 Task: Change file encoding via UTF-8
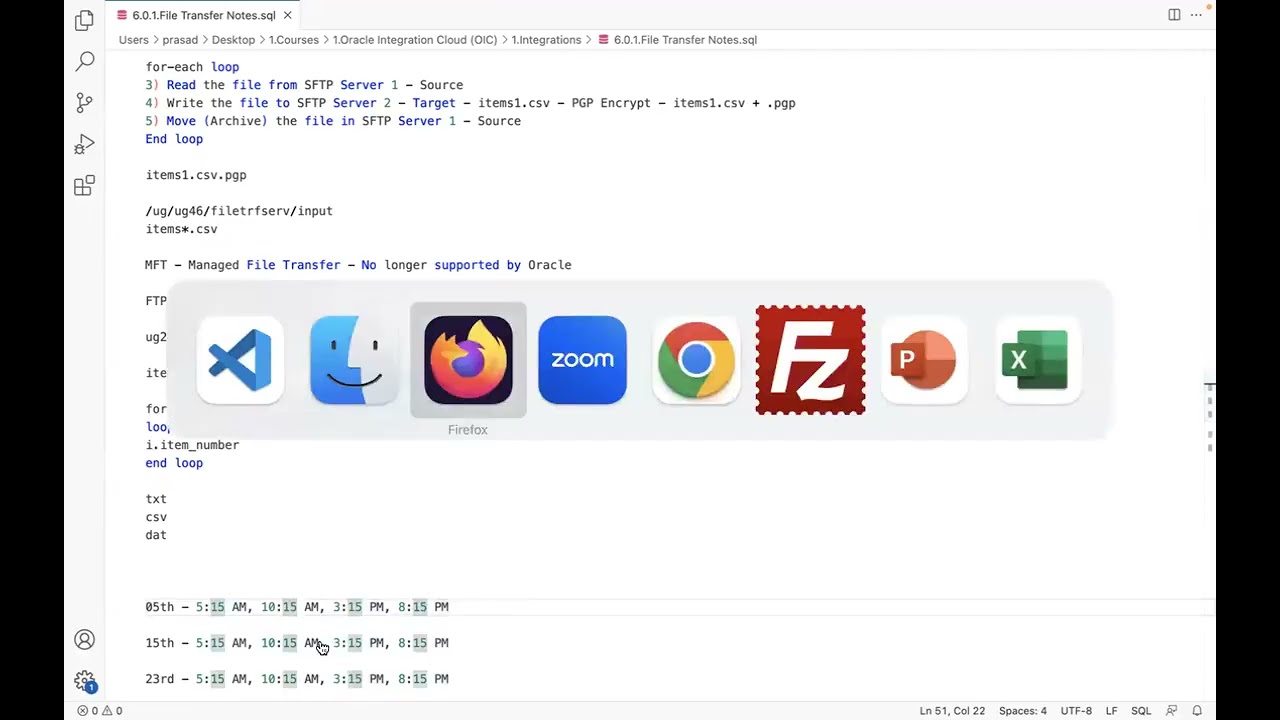click(x=1076, y=711)
